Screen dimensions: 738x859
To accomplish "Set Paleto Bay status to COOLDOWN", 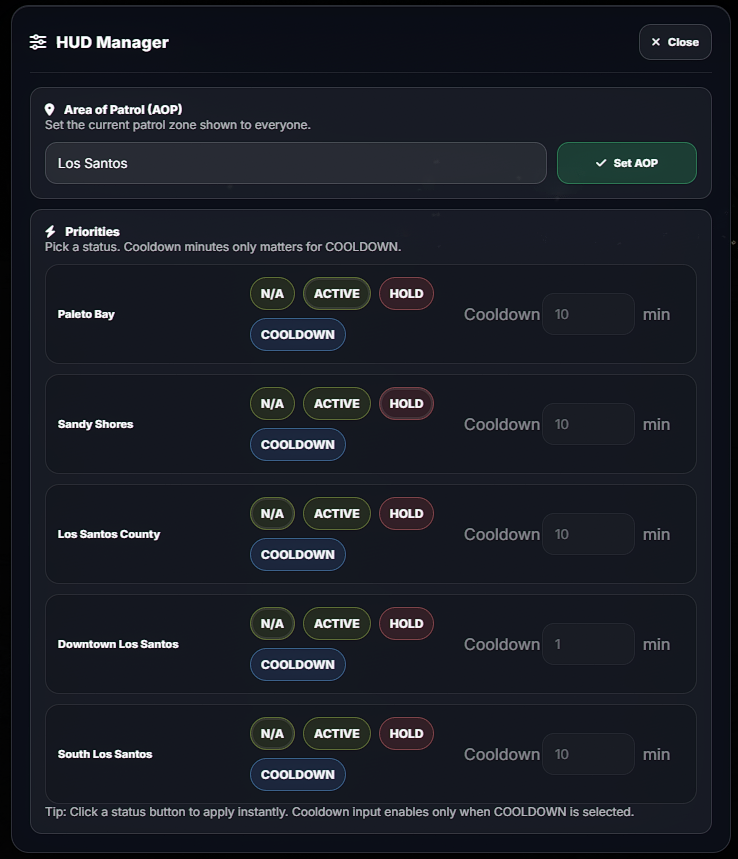I will [298, 335].
